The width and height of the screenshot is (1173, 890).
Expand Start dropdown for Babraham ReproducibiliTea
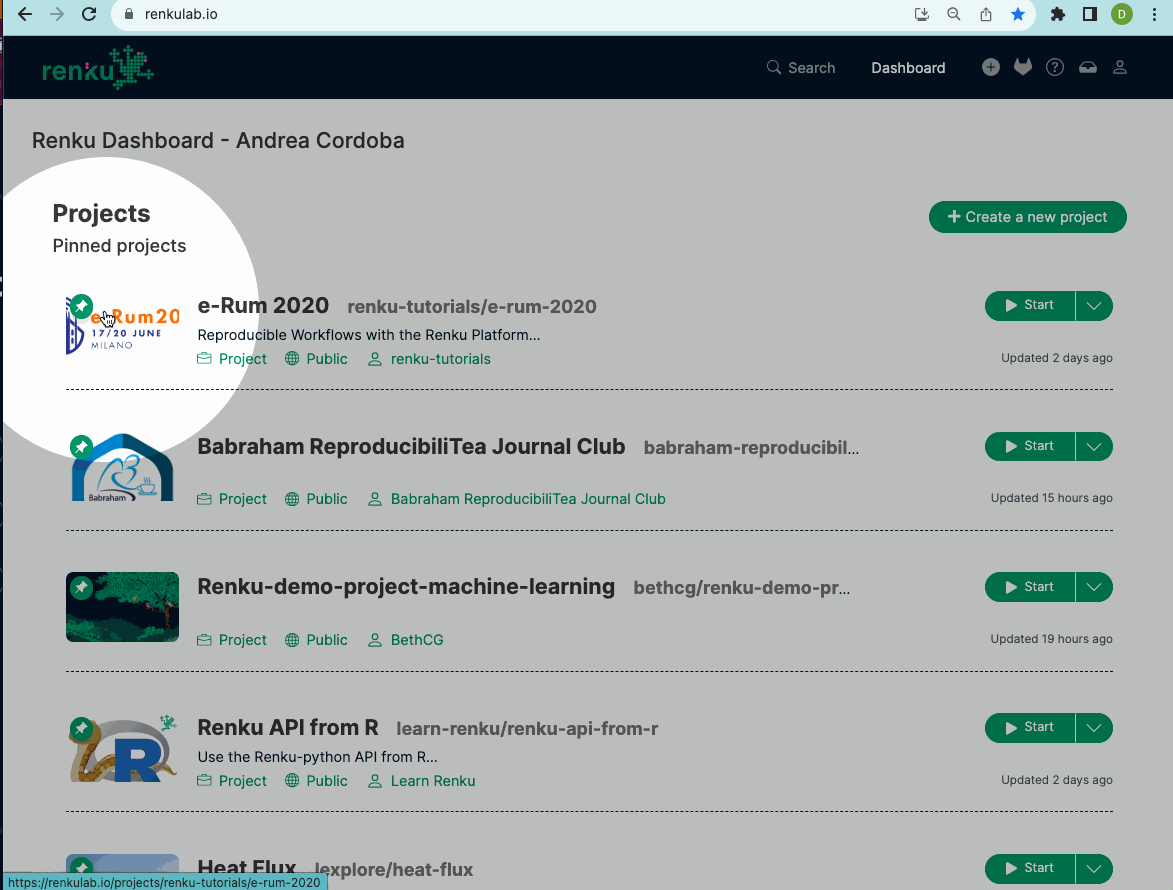1094,447
